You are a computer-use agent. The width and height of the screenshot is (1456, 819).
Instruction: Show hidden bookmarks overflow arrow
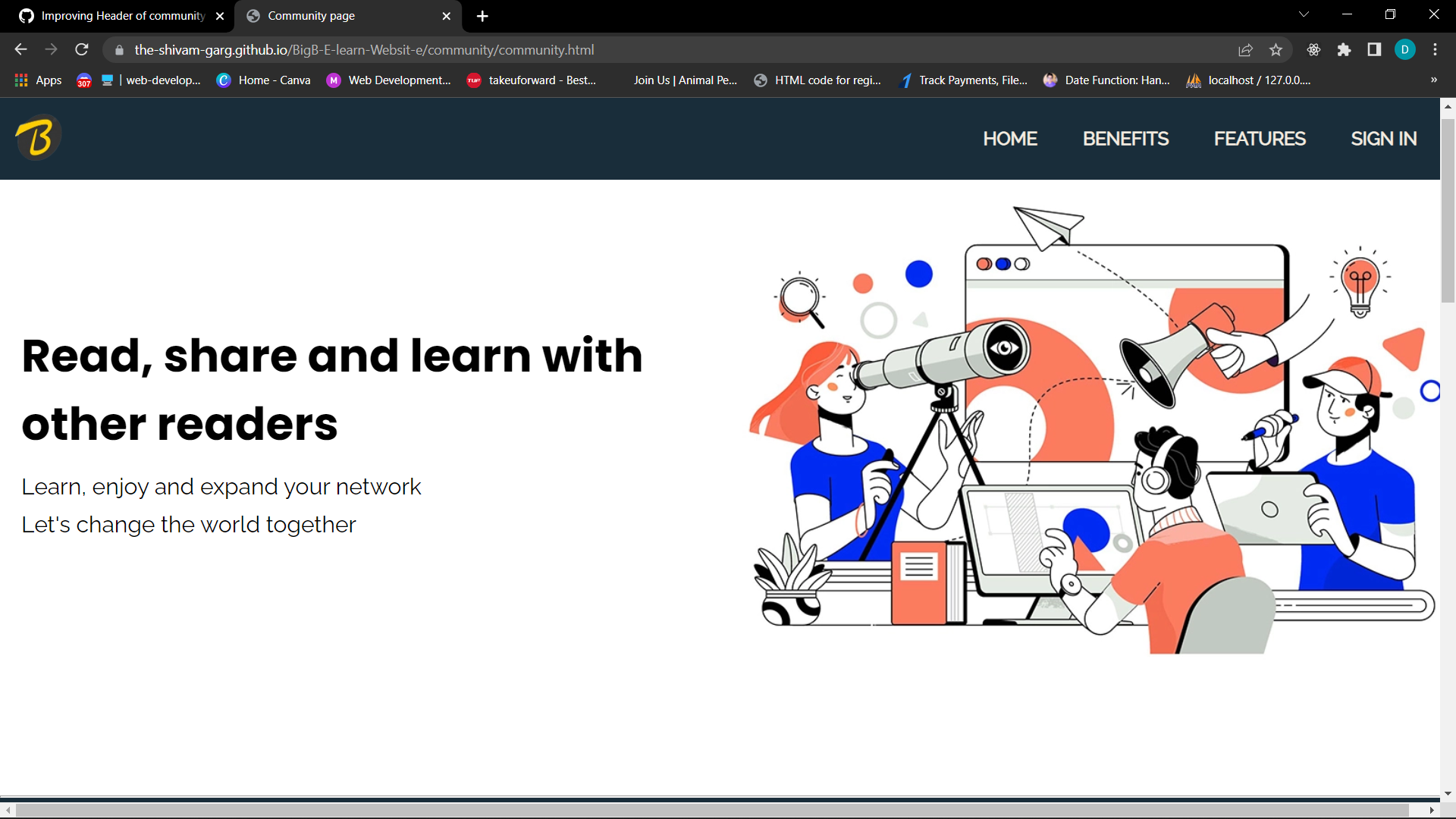1433,80
